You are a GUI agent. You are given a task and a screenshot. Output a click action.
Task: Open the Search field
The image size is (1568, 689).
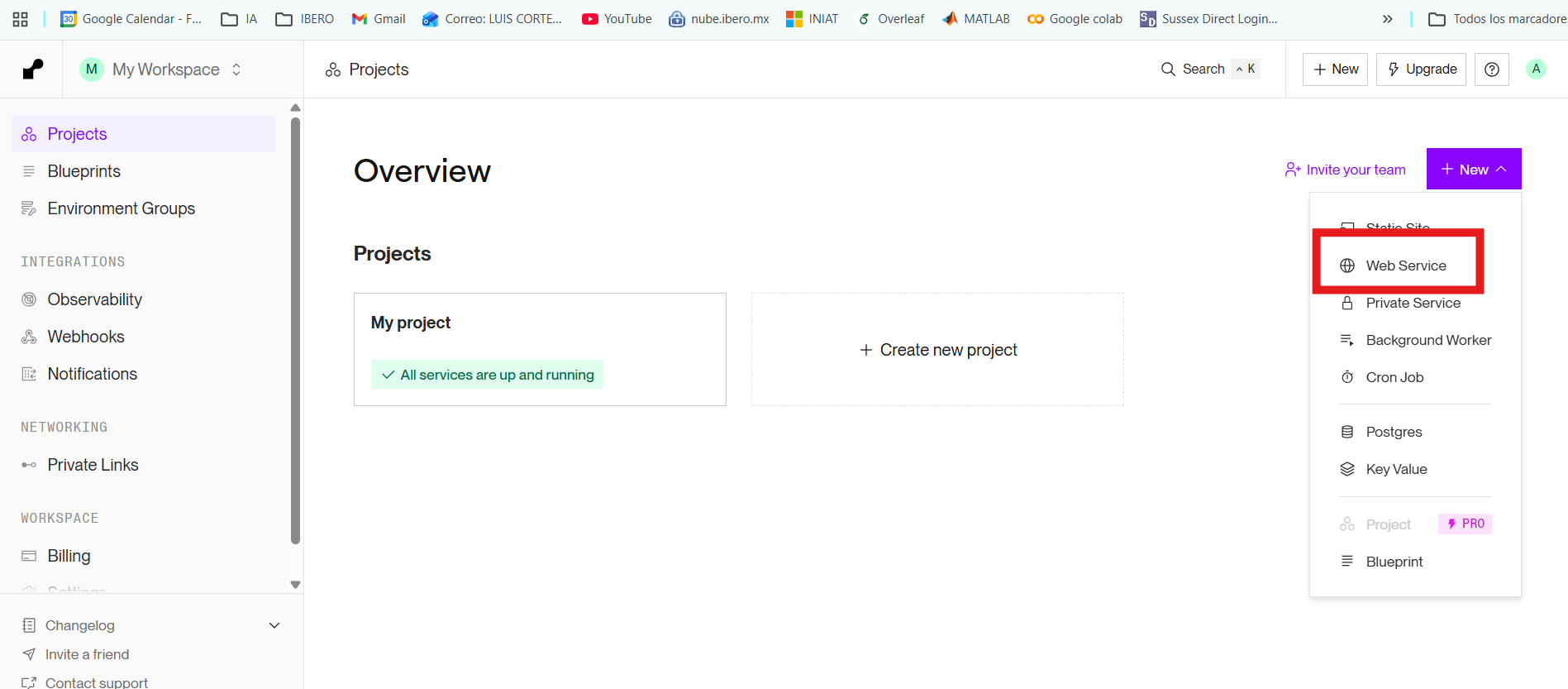point(1210,69)
